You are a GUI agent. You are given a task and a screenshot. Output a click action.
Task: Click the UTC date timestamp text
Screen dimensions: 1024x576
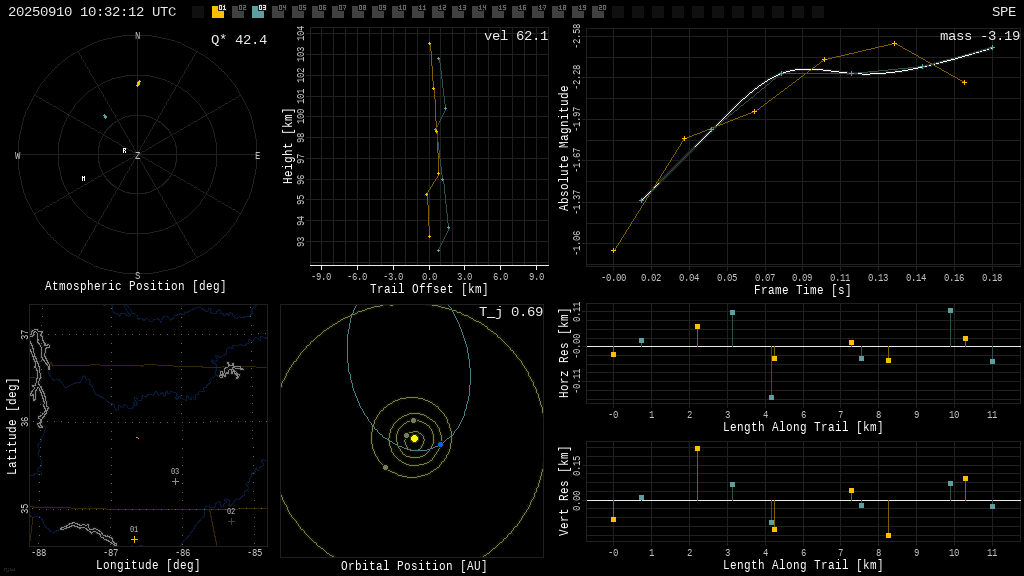92,12
